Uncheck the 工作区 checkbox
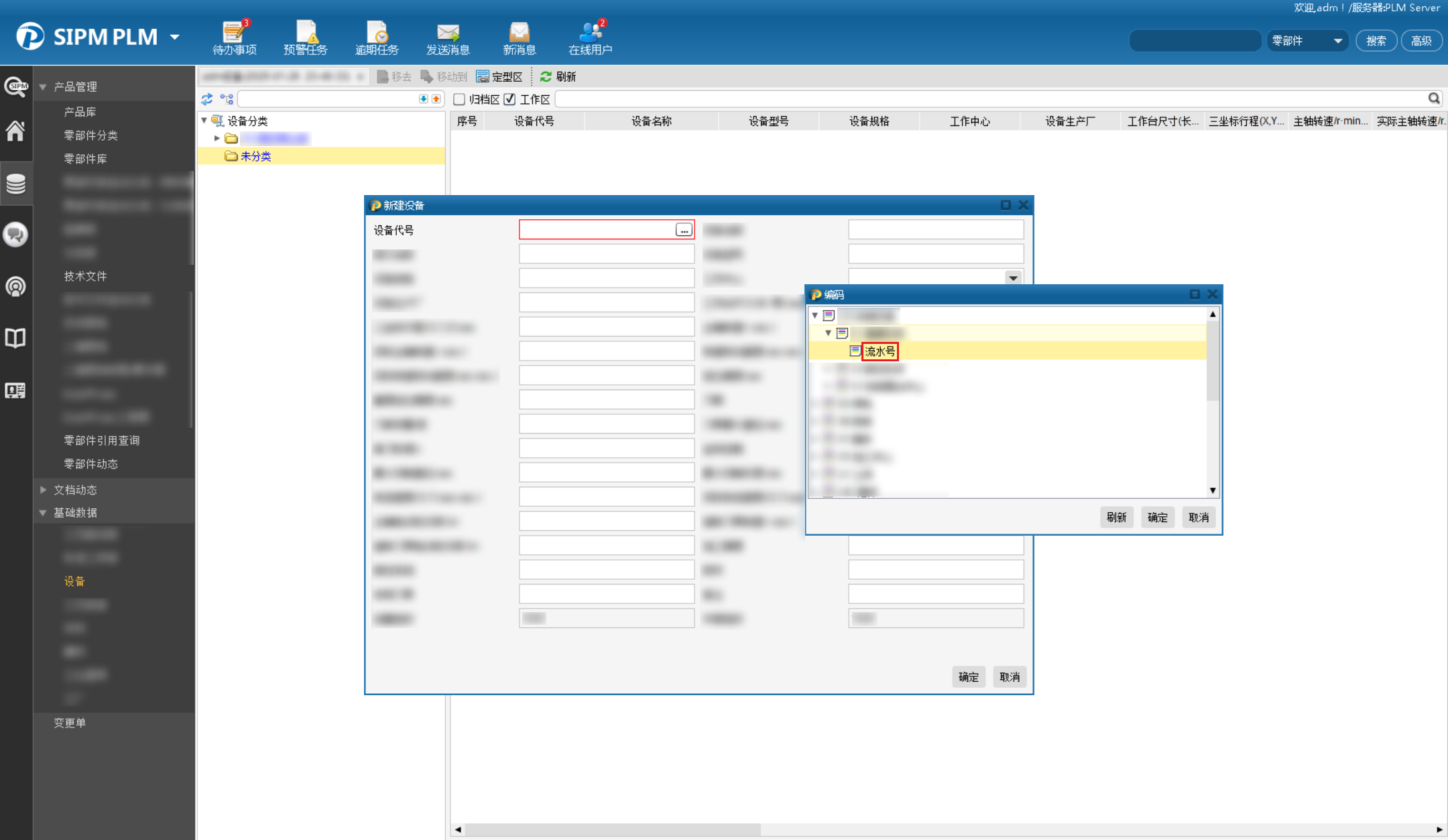The image size is (1448, 840). [x=510, y=99]
